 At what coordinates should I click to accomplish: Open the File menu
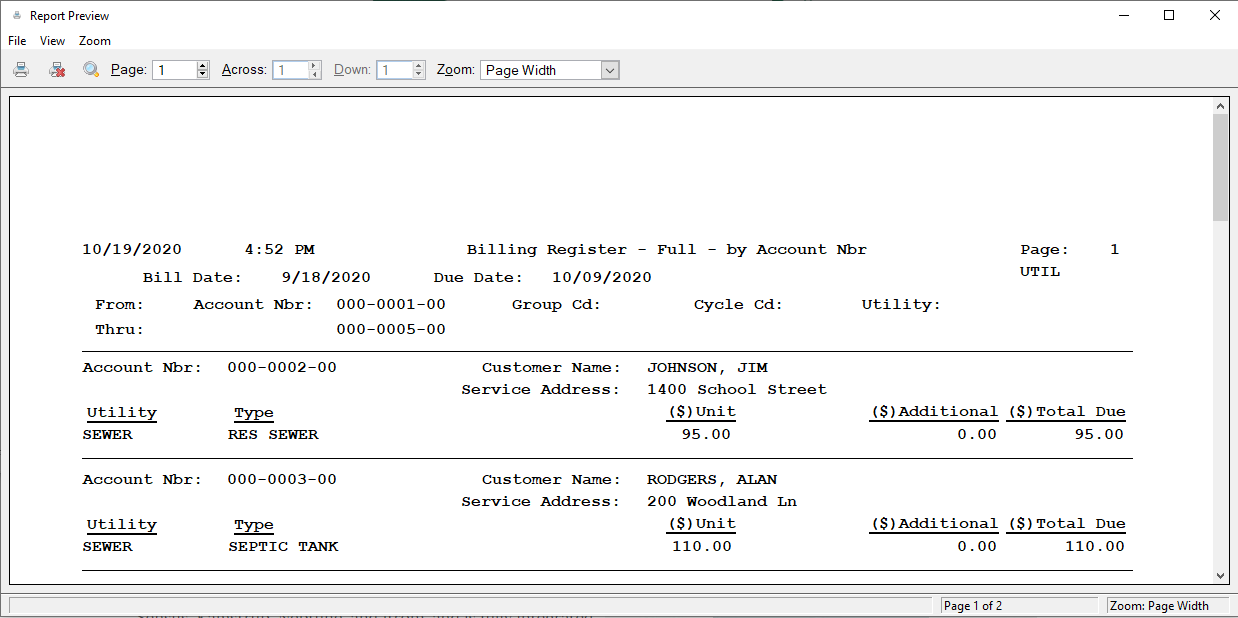[17, 41]
